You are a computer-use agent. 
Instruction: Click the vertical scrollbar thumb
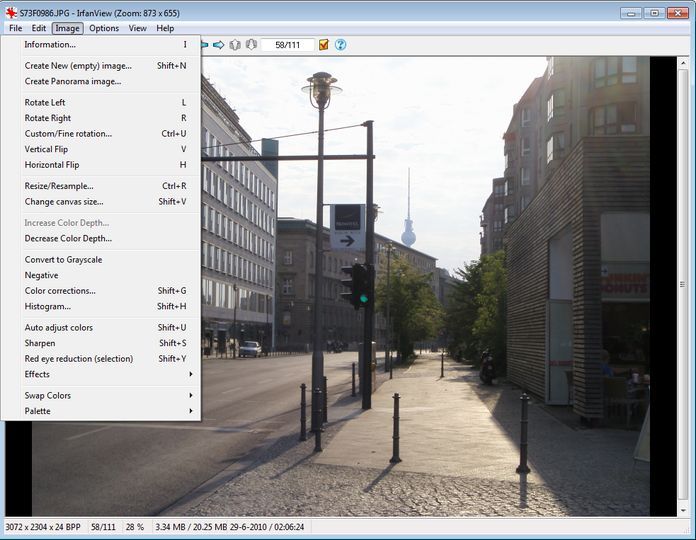(x=683, y=284)
